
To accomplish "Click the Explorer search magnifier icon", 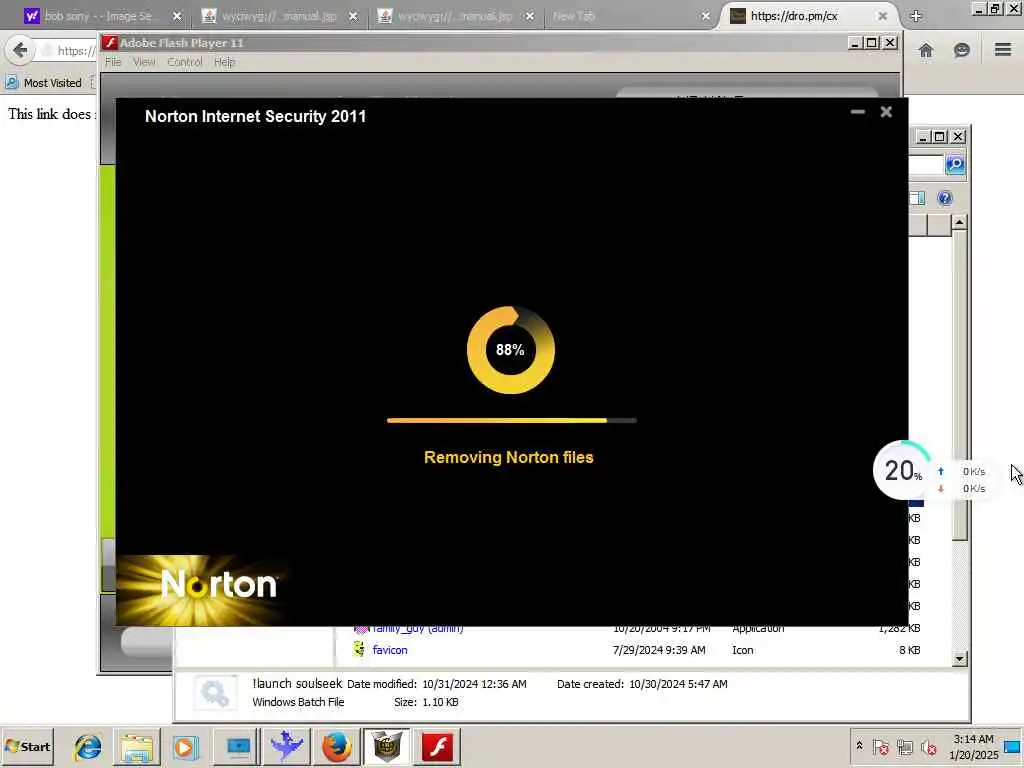I will tap(955, 165).
